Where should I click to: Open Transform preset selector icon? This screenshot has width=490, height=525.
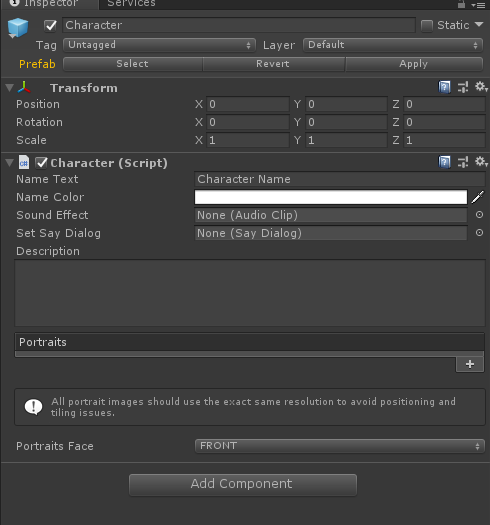(463, 87)
